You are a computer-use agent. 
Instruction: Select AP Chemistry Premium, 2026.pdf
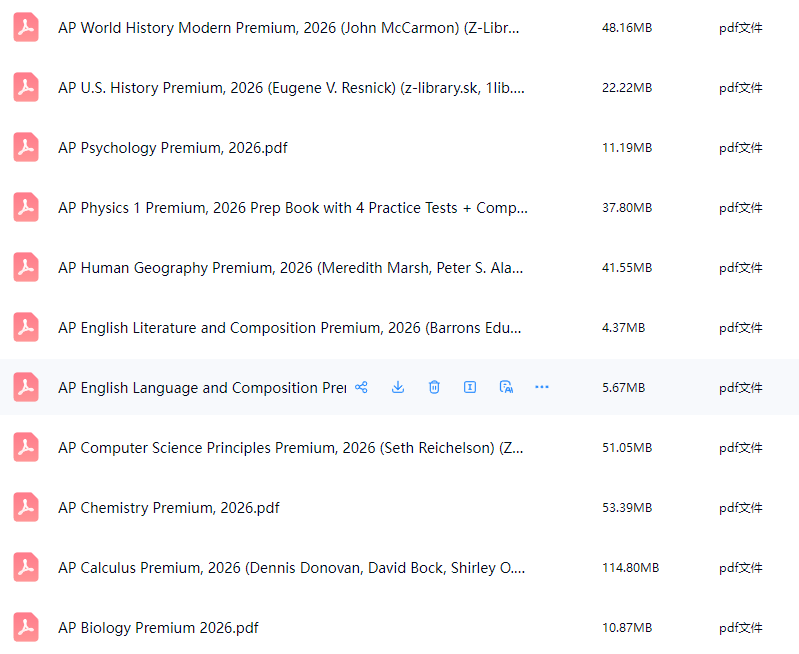tap(169, 508)
